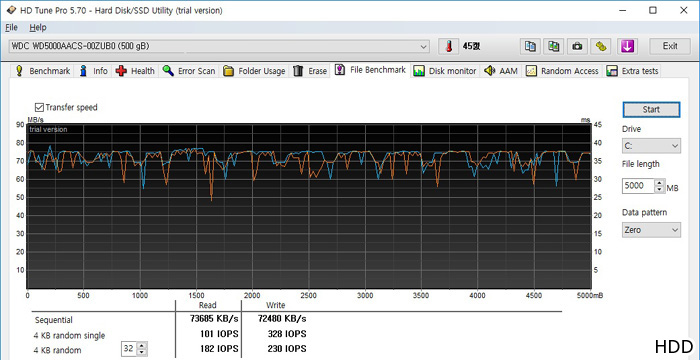Click the copy screenshot to clipboard icon
This screenshot has height=360, width=700.
point(554,46)
